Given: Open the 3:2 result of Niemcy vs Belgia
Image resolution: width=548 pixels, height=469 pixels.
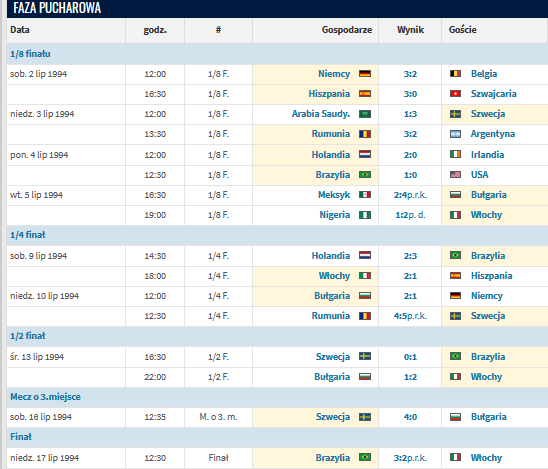Looking at the screenshot, I should pos(410,74).
